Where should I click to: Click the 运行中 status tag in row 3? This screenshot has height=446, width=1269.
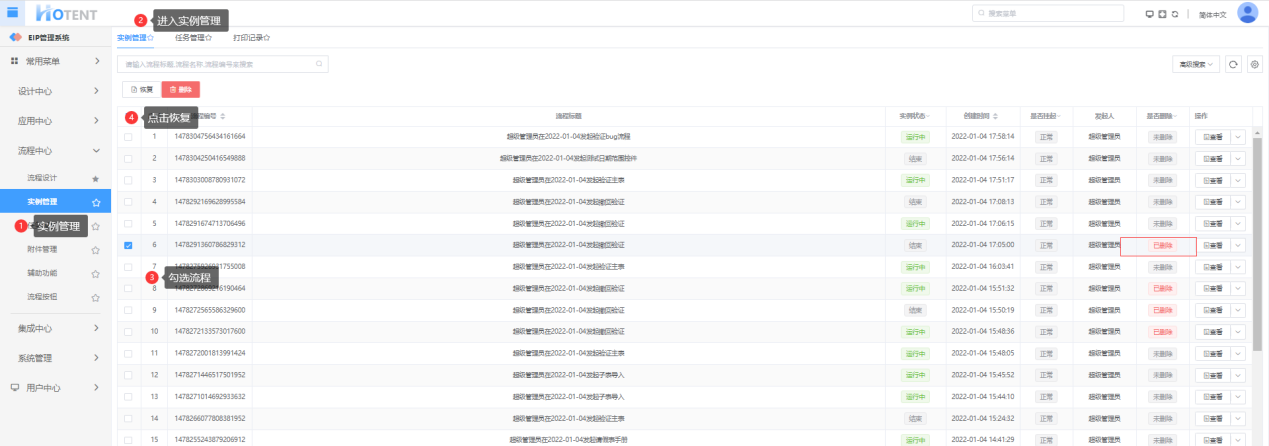tap(915, 180)
